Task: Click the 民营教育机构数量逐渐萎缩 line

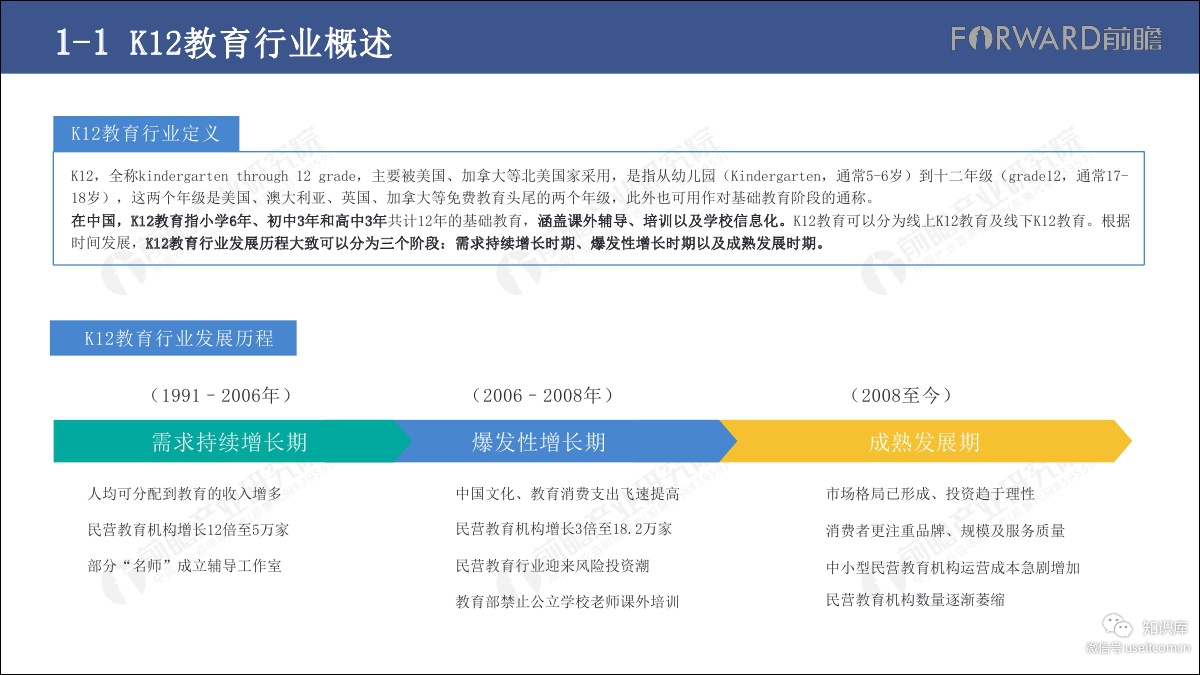Action: pos(915,600)
